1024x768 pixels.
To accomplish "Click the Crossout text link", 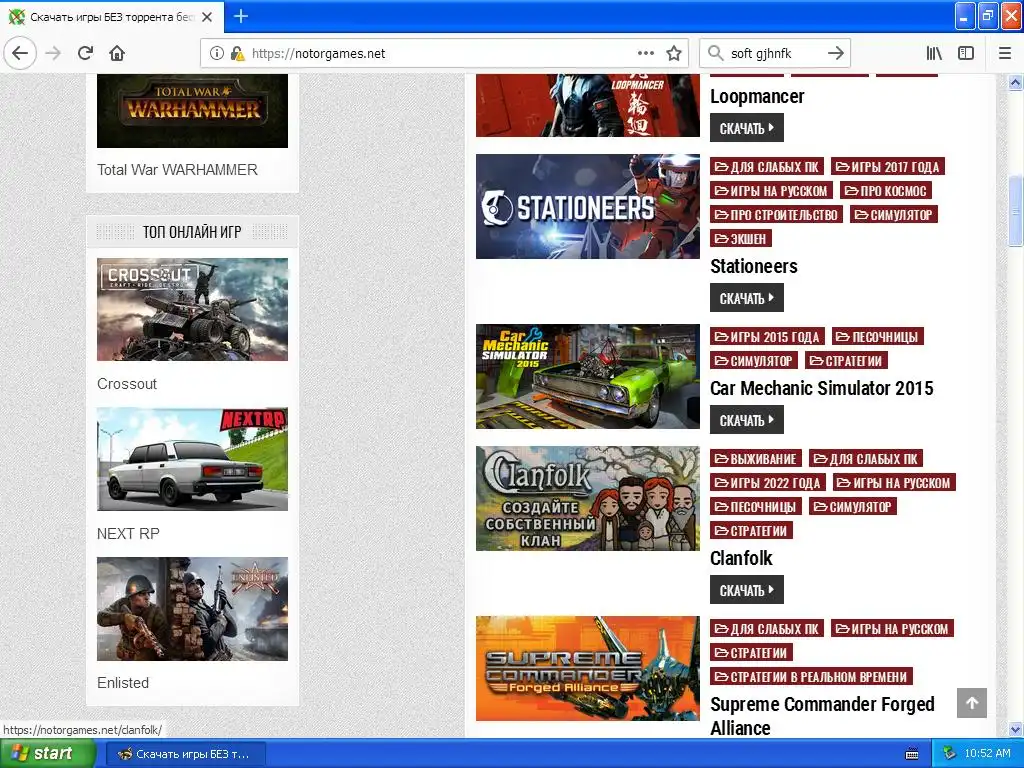I will [127, 384].
